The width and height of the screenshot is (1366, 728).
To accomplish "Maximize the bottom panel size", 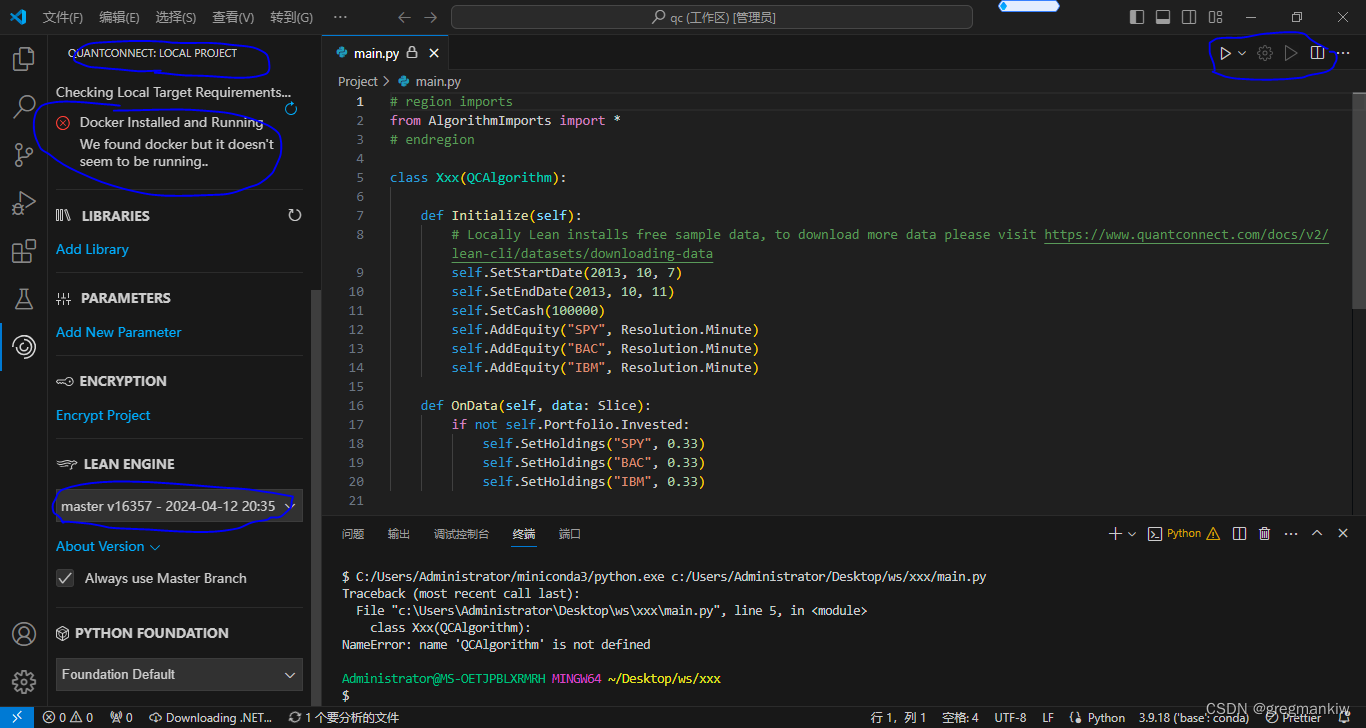I will tap(1317, 534).
